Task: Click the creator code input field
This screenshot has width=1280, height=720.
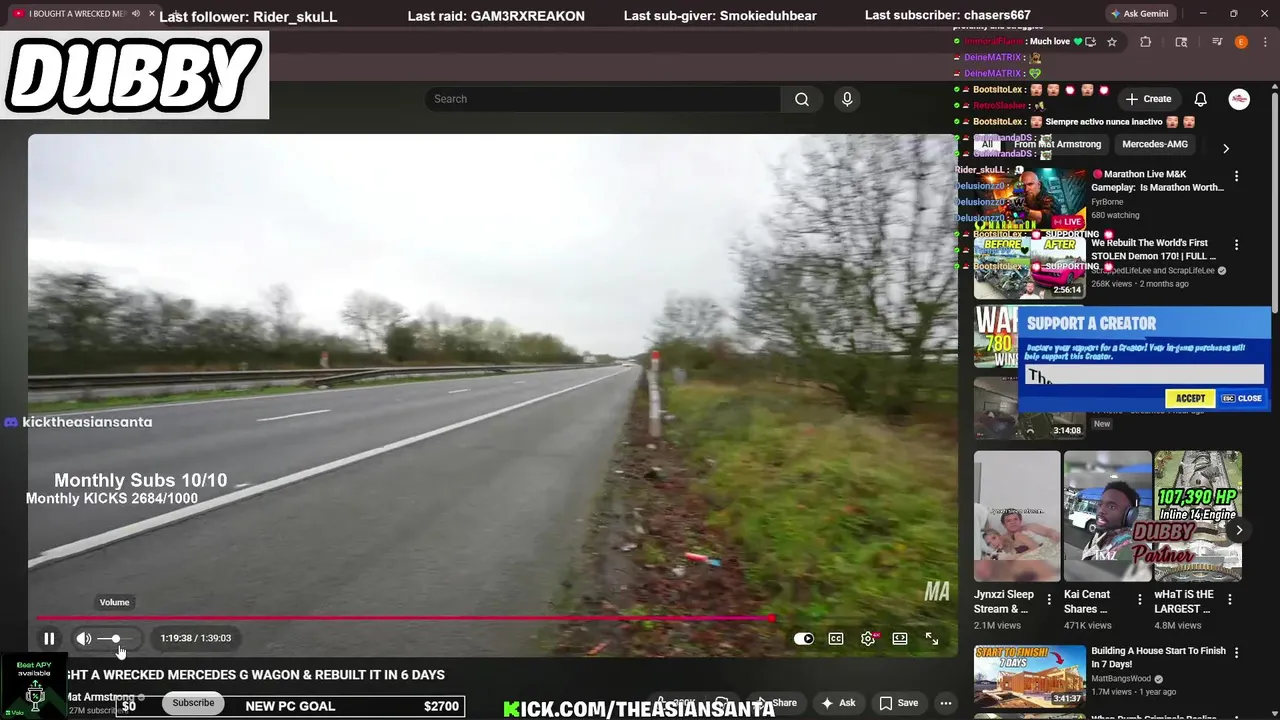Action: 1145,375
